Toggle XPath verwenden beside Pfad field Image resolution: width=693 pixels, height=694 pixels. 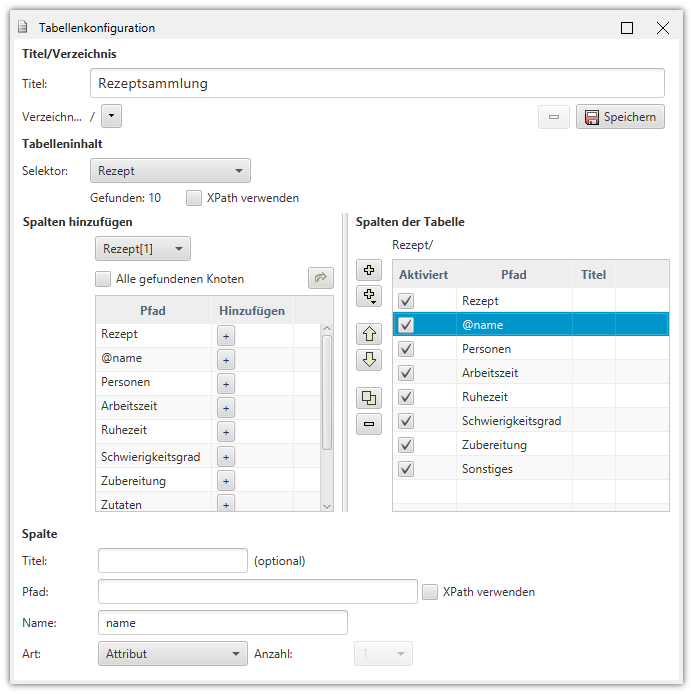(430, 592)
